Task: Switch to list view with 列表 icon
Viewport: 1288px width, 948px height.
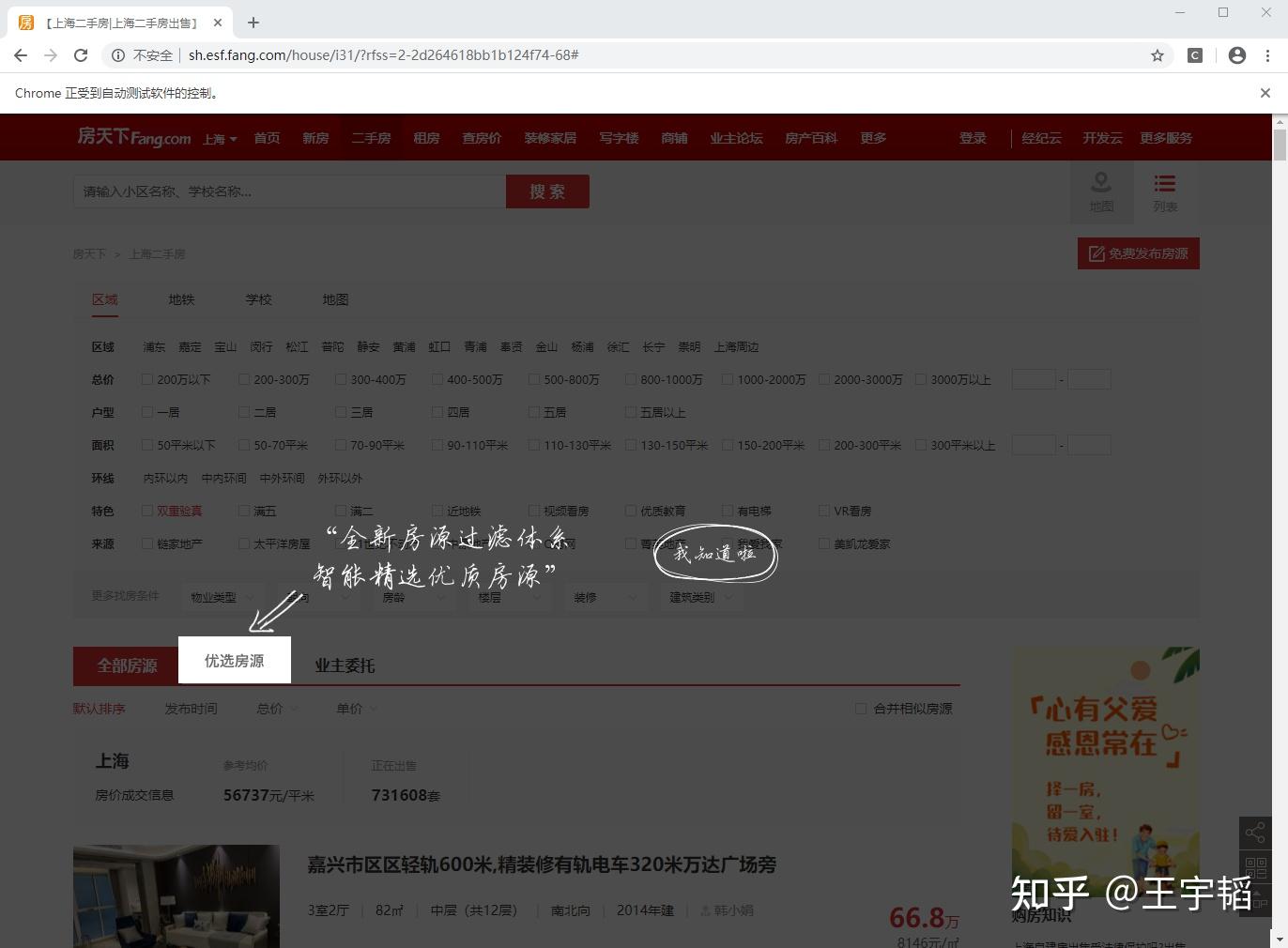Action: (1164, 191)
